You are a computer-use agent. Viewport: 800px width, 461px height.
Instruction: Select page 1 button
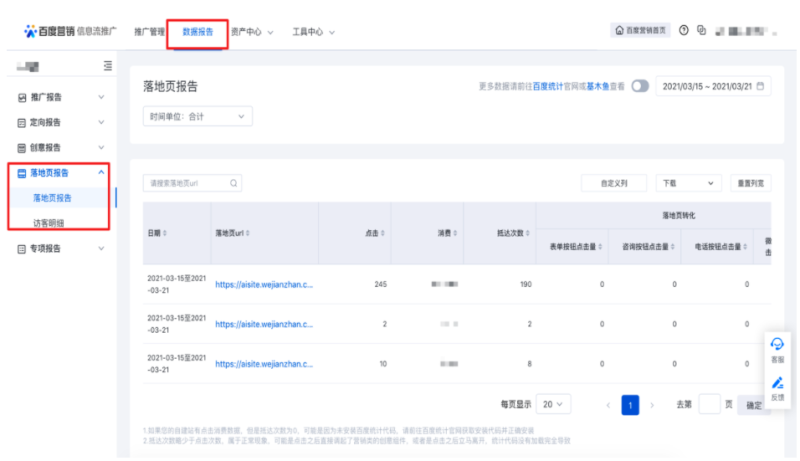pos(630,405)
